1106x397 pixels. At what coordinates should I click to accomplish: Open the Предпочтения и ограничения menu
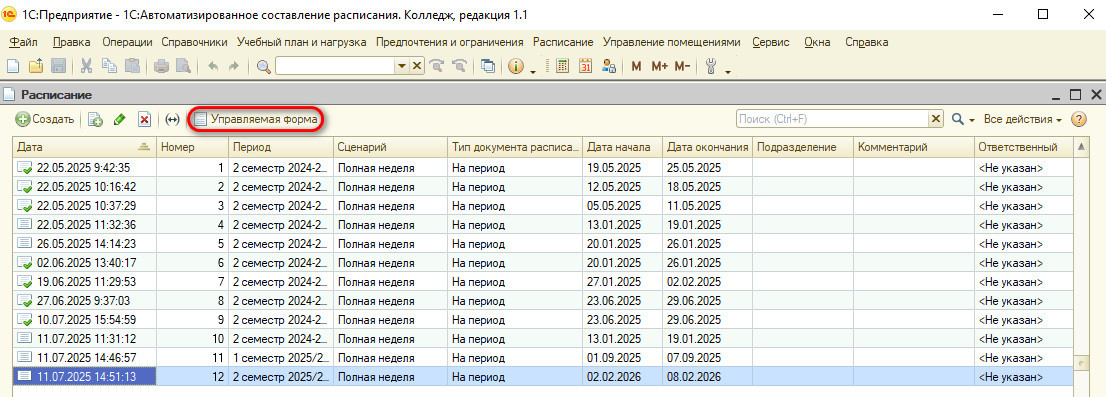tap(449, 42)
